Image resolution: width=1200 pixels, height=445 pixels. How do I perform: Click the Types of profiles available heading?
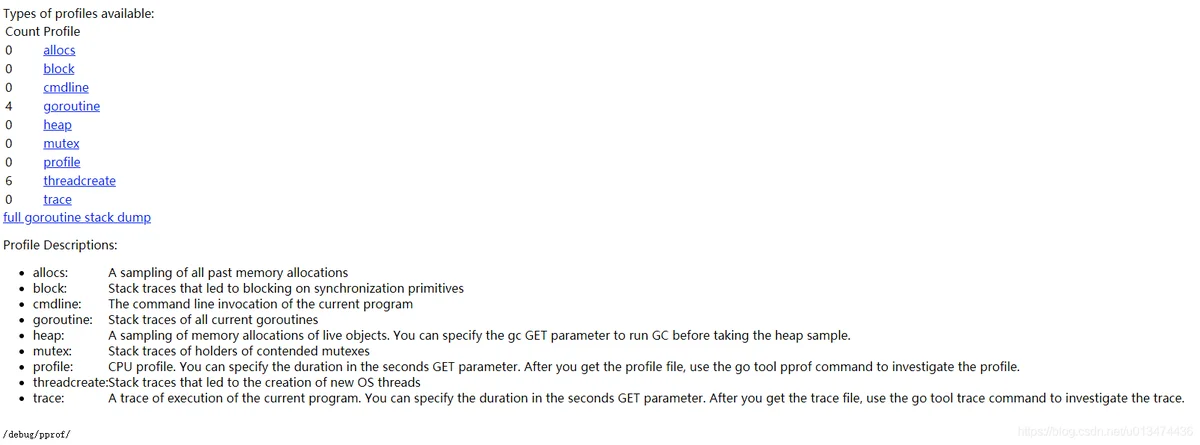click(x=79, y=14)
